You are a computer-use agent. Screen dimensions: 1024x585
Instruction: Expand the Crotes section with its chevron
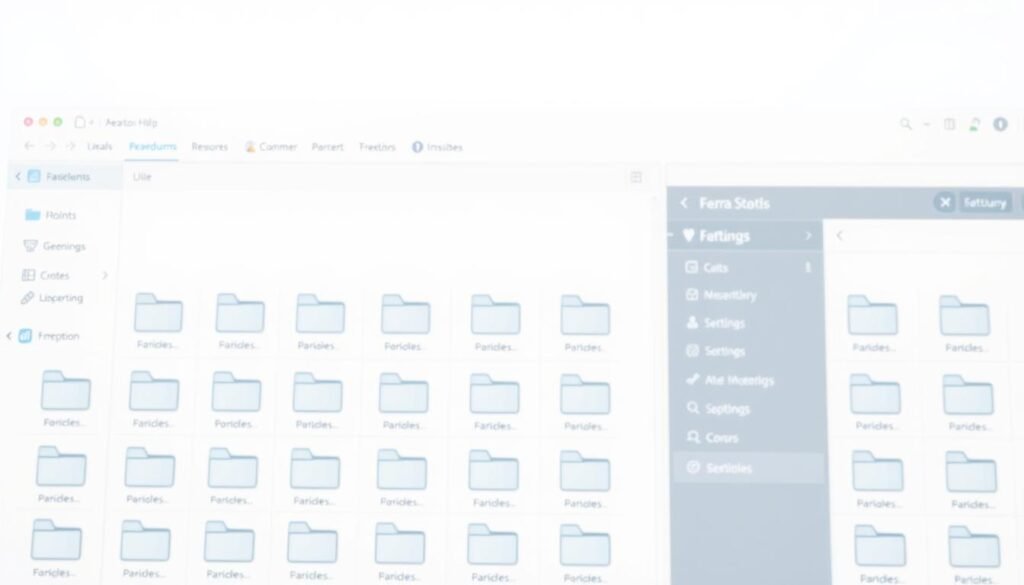coord(106,275)
